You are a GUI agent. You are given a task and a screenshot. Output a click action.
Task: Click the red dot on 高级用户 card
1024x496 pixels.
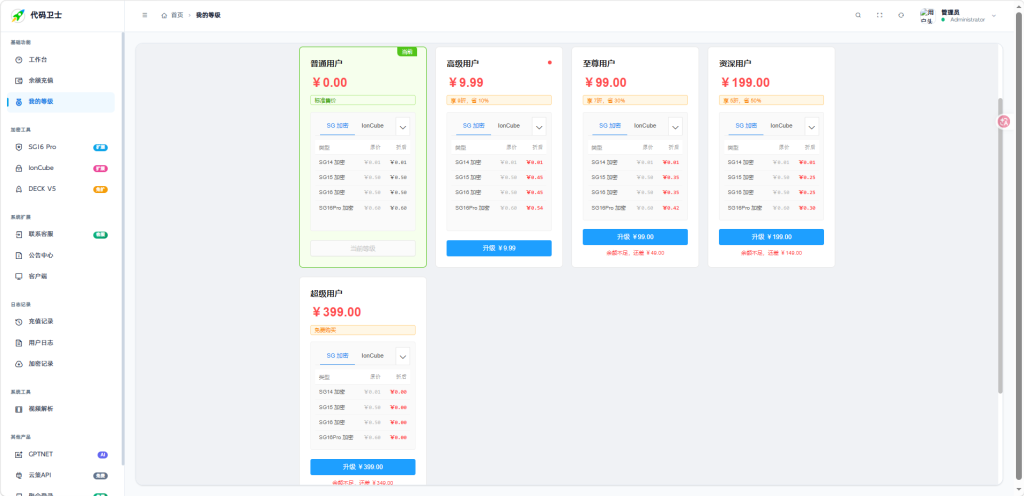550,63
